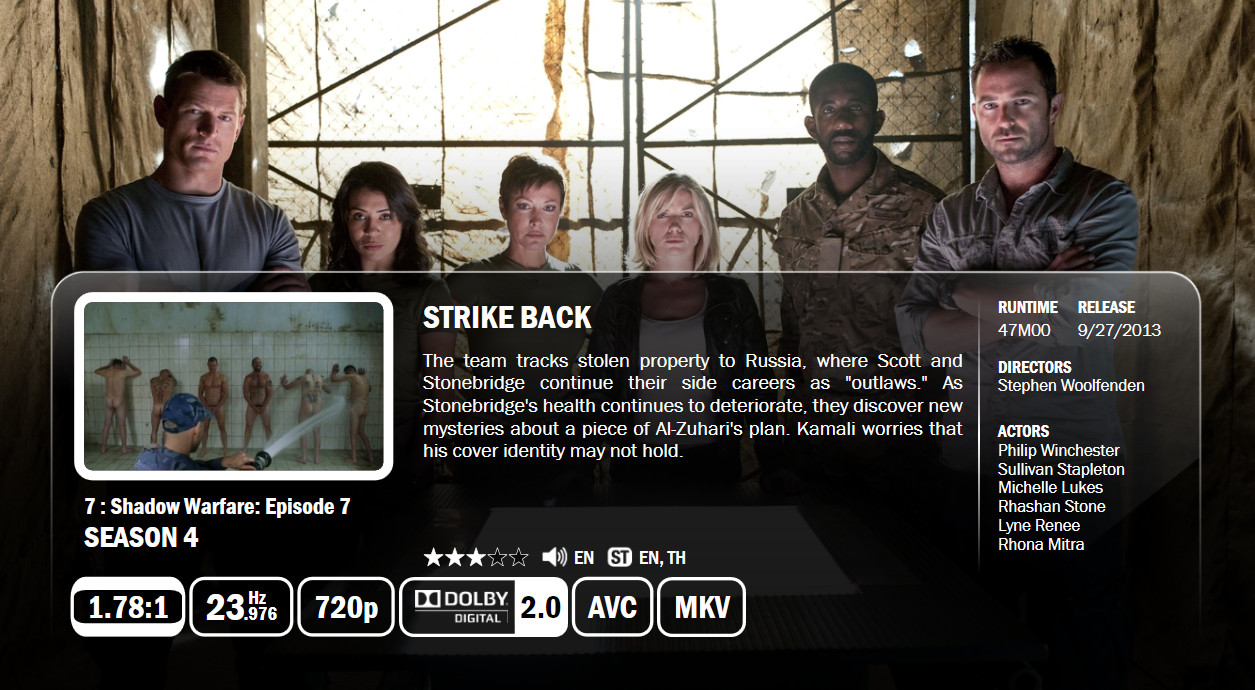Click the release date 9/27/2013
This screenshot has width=1255, height=690.
click(x=1119, y=330)
